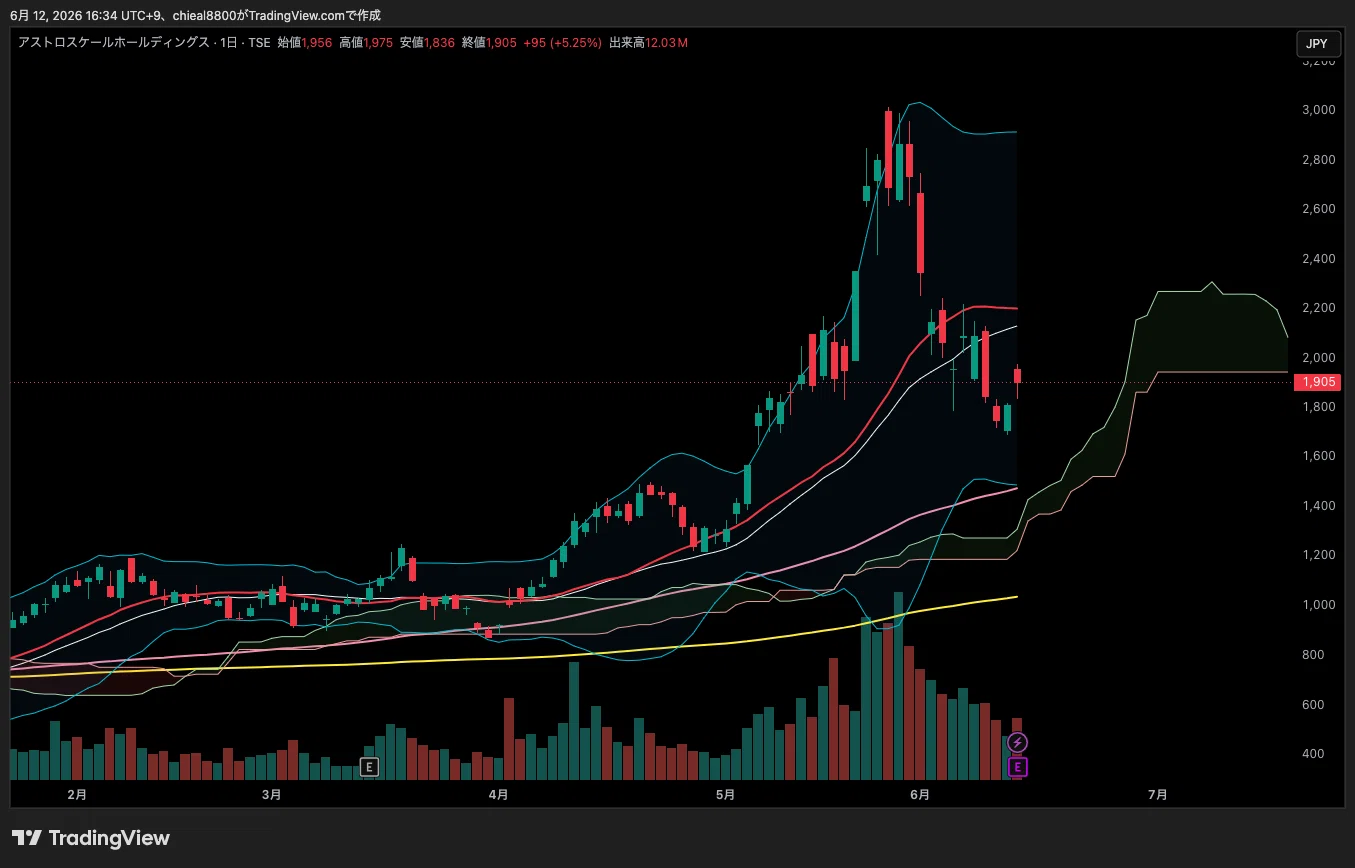Click the 安値 1,836 low value
1355x868 pixels.
point(428,43)
